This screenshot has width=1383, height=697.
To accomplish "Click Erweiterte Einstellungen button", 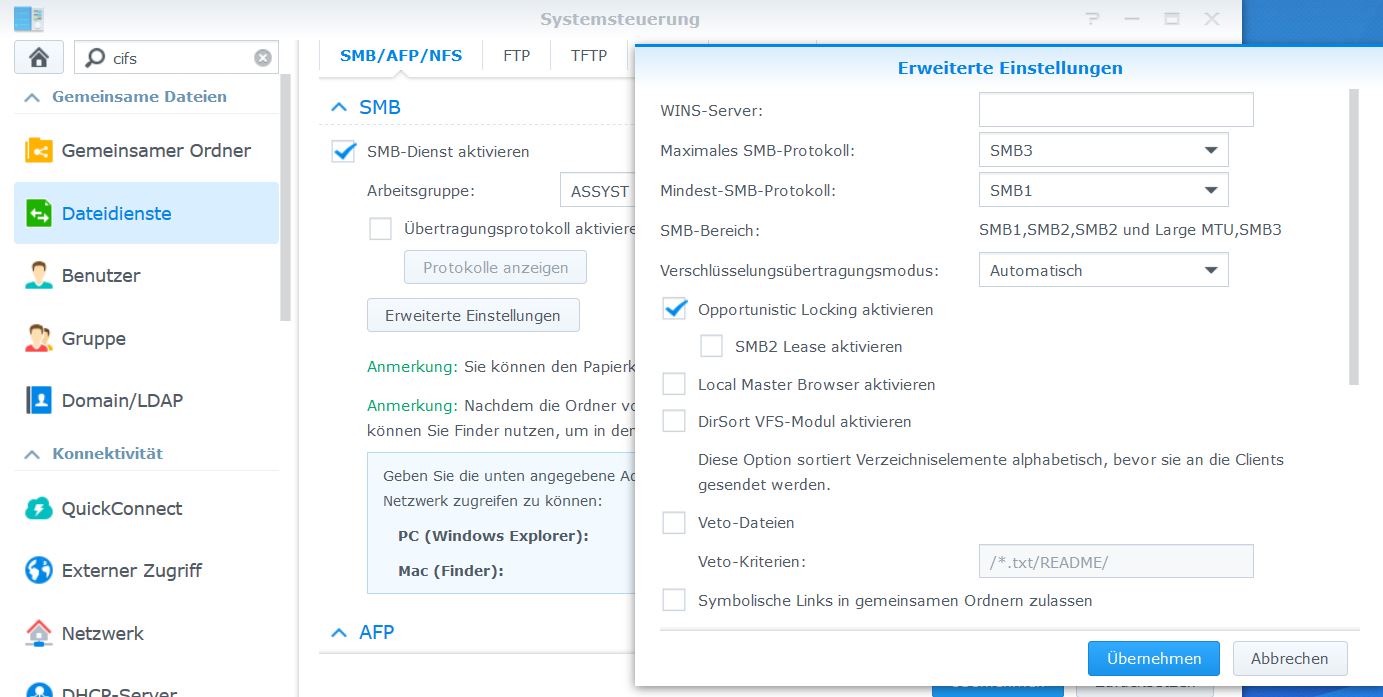I will tap(473, 315).
